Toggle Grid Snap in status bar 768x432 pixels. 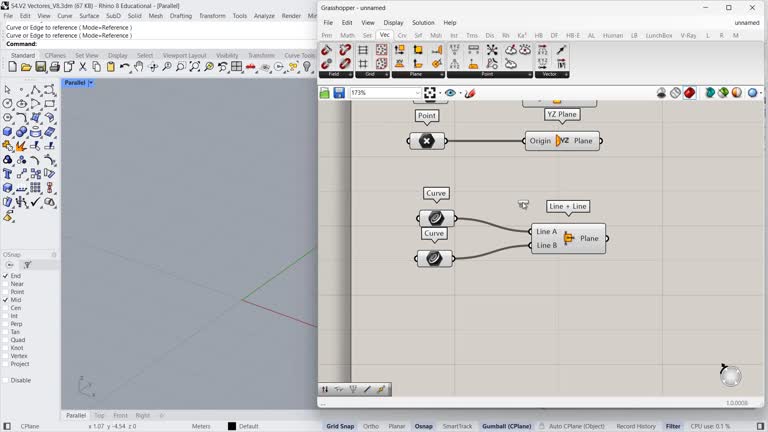(x=340, y=426)
